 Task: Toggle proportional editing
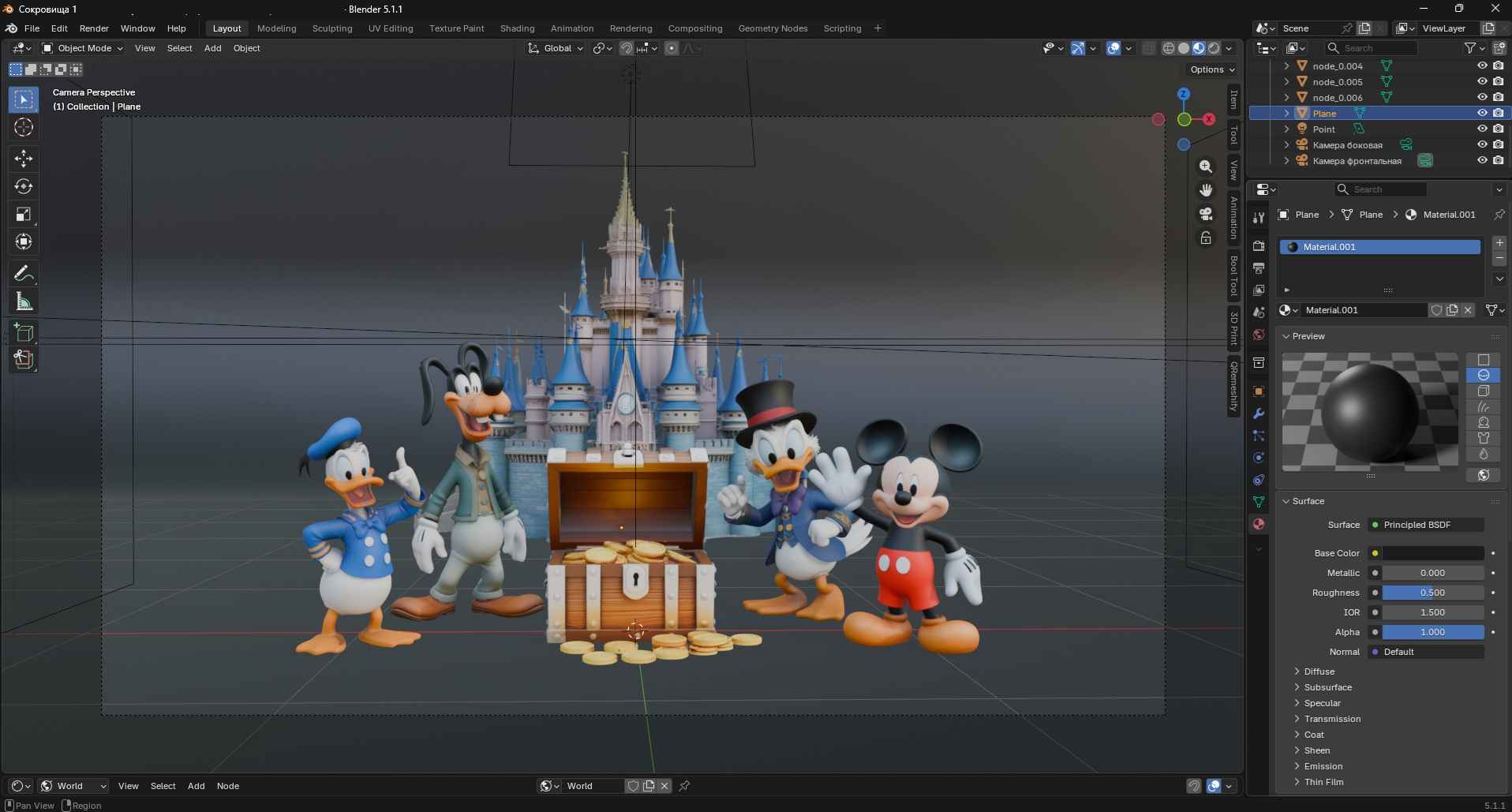tap(672, 48)
